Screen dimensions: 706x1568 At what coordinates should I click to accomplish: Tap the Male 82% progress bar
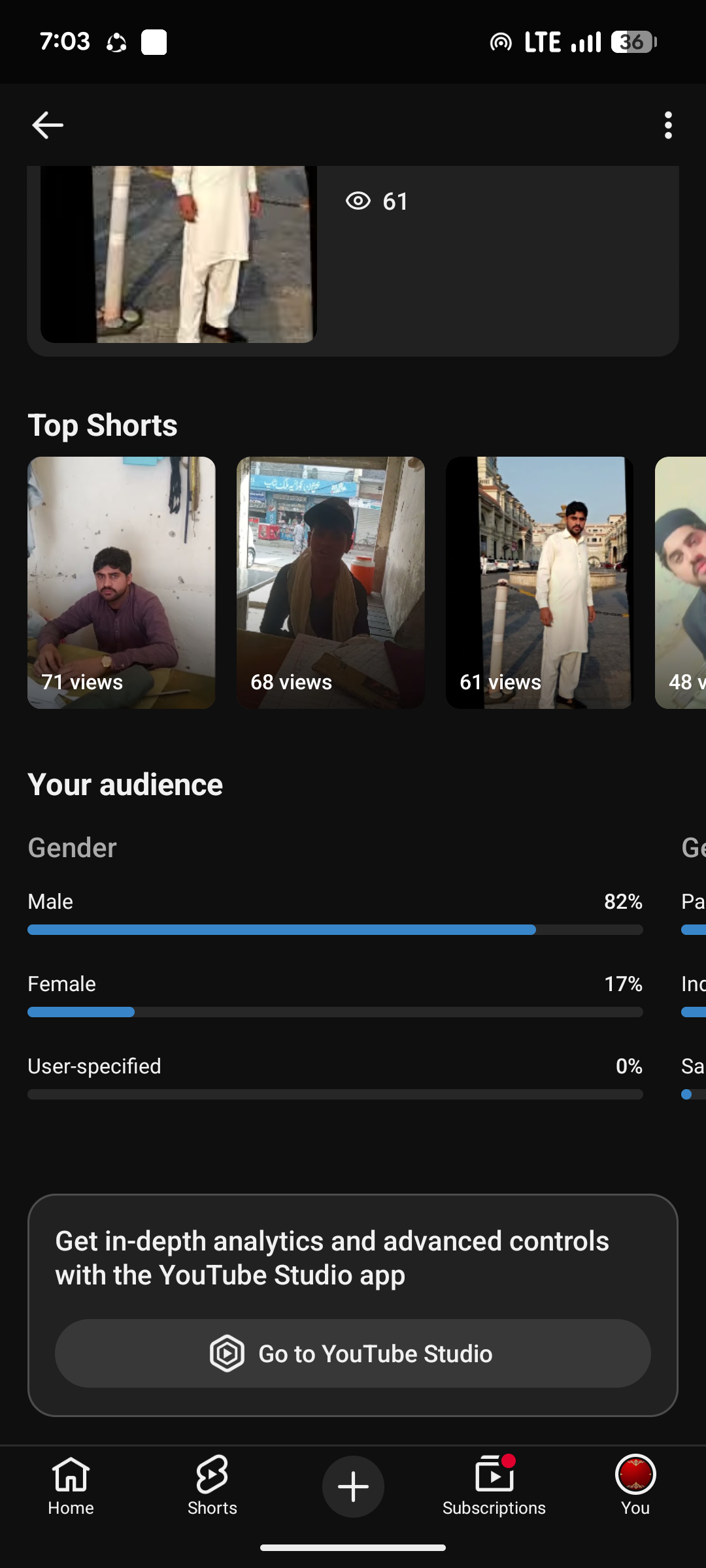pos(335,930)
